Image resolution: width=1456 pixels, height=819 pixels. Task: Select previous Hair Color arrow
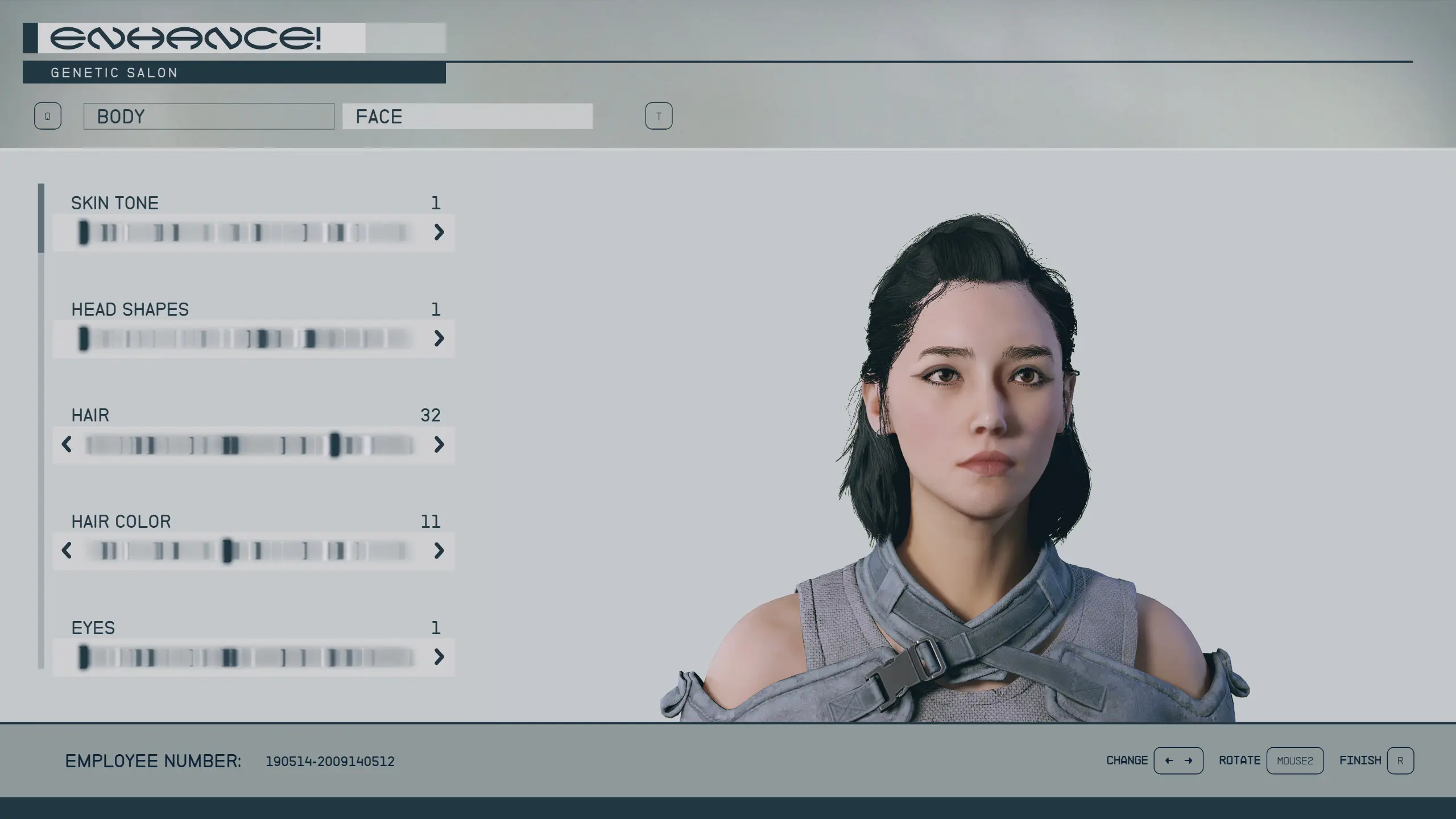67,551
